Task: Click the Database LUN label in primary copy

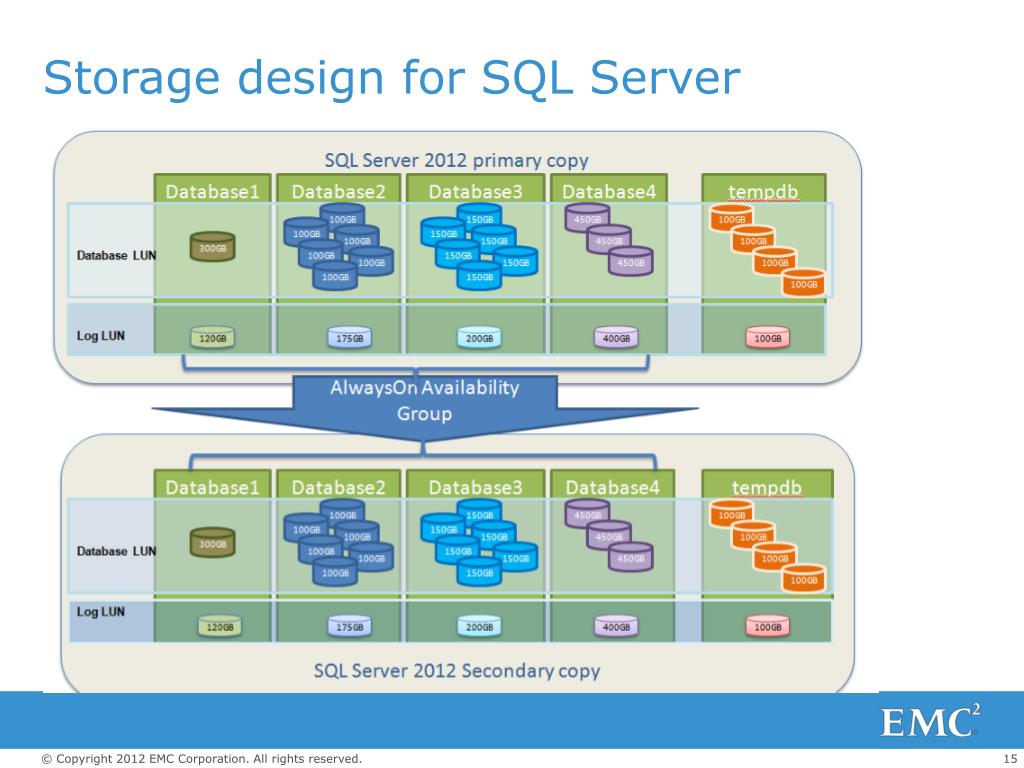Action: pos(116,255)
